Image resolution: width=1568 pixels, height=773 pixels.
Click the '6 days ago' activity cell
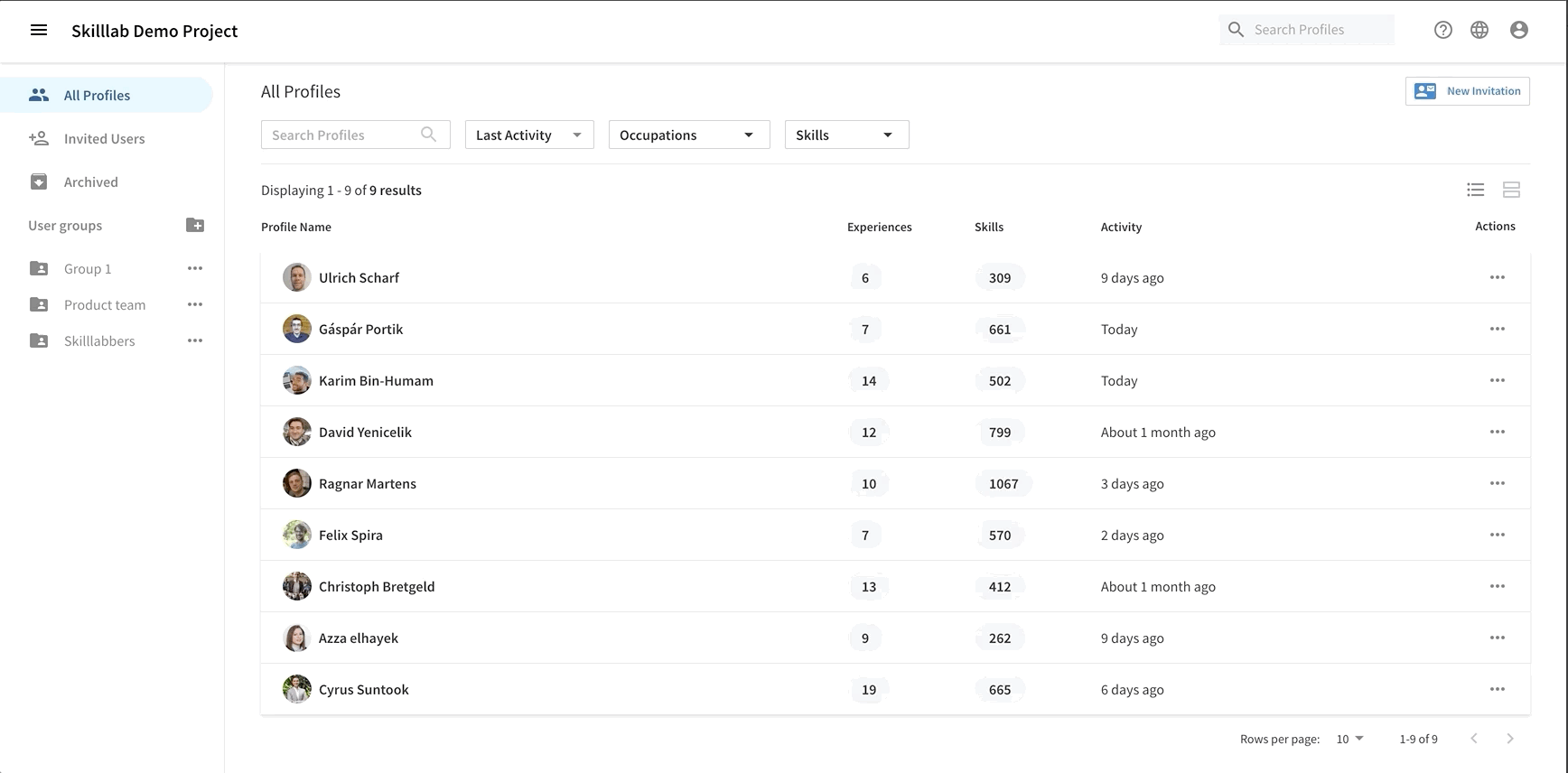pos(1133,689)
